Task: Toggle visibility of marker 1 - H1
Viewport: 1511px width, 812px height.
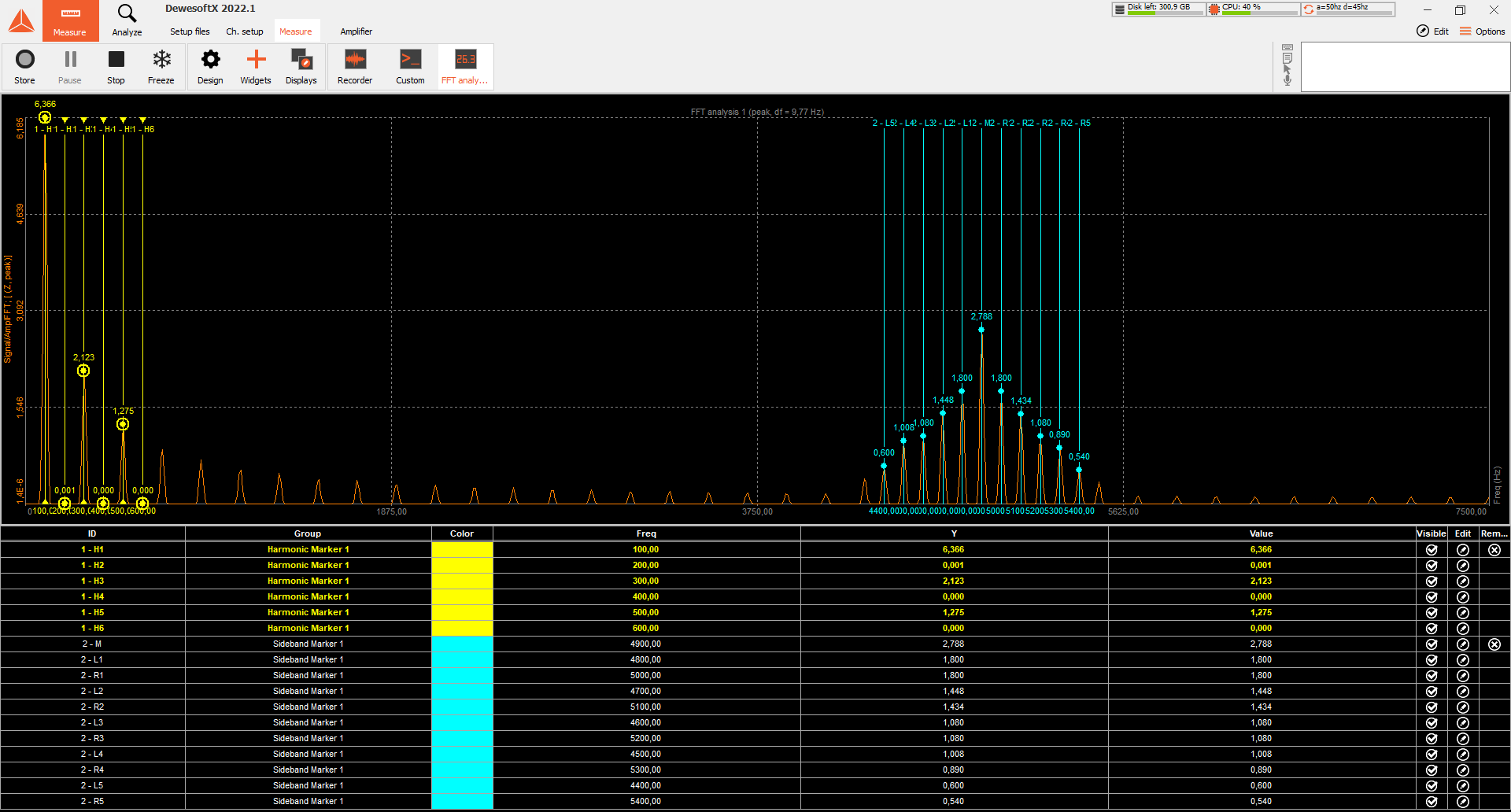Action: (1432, 550)
